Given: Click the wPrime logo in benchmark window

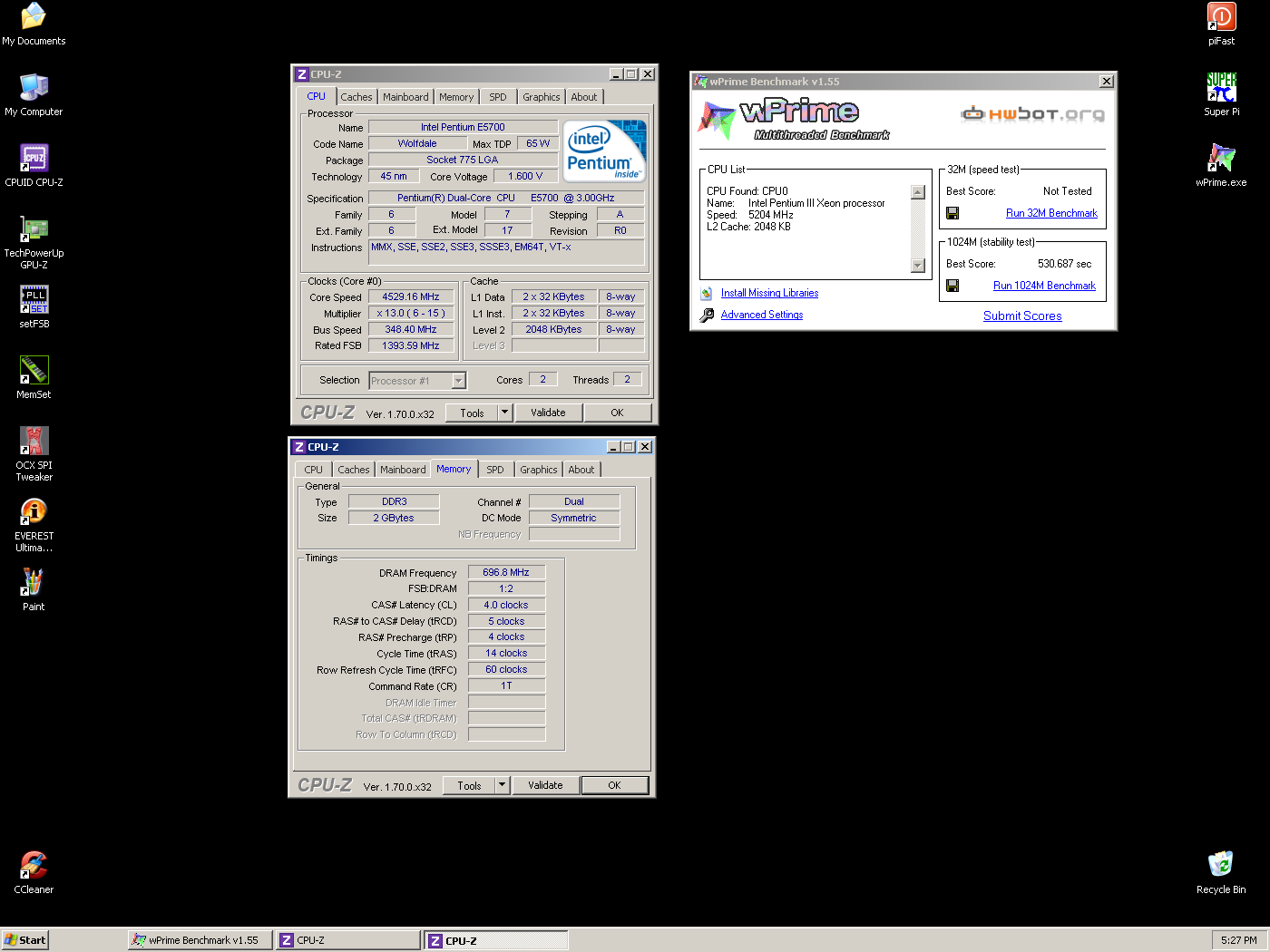Looking at the screenshot, I should point(794,120).
